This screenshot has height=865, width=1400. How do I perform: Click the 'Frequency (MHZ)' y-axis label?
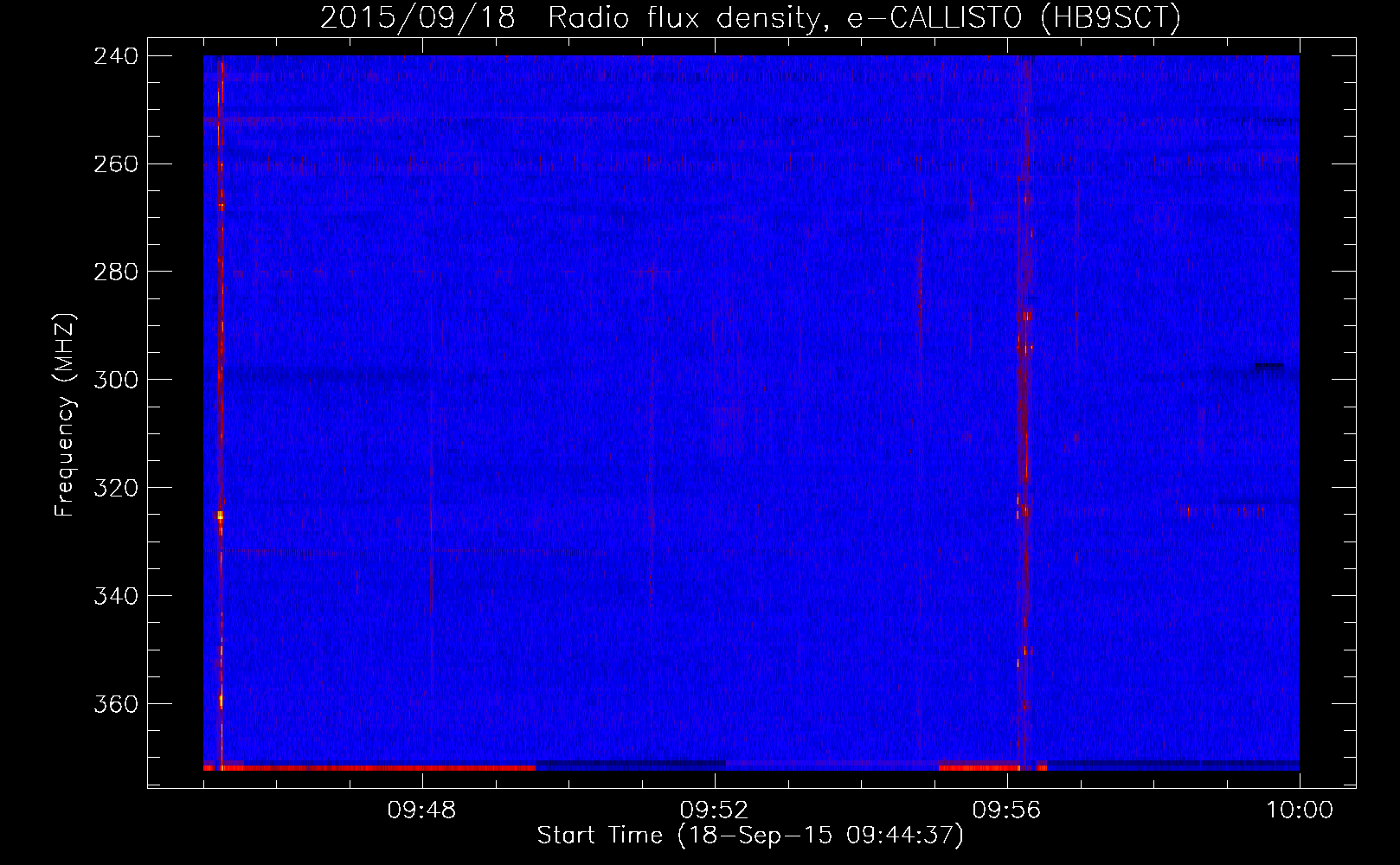tap(65, 415)
